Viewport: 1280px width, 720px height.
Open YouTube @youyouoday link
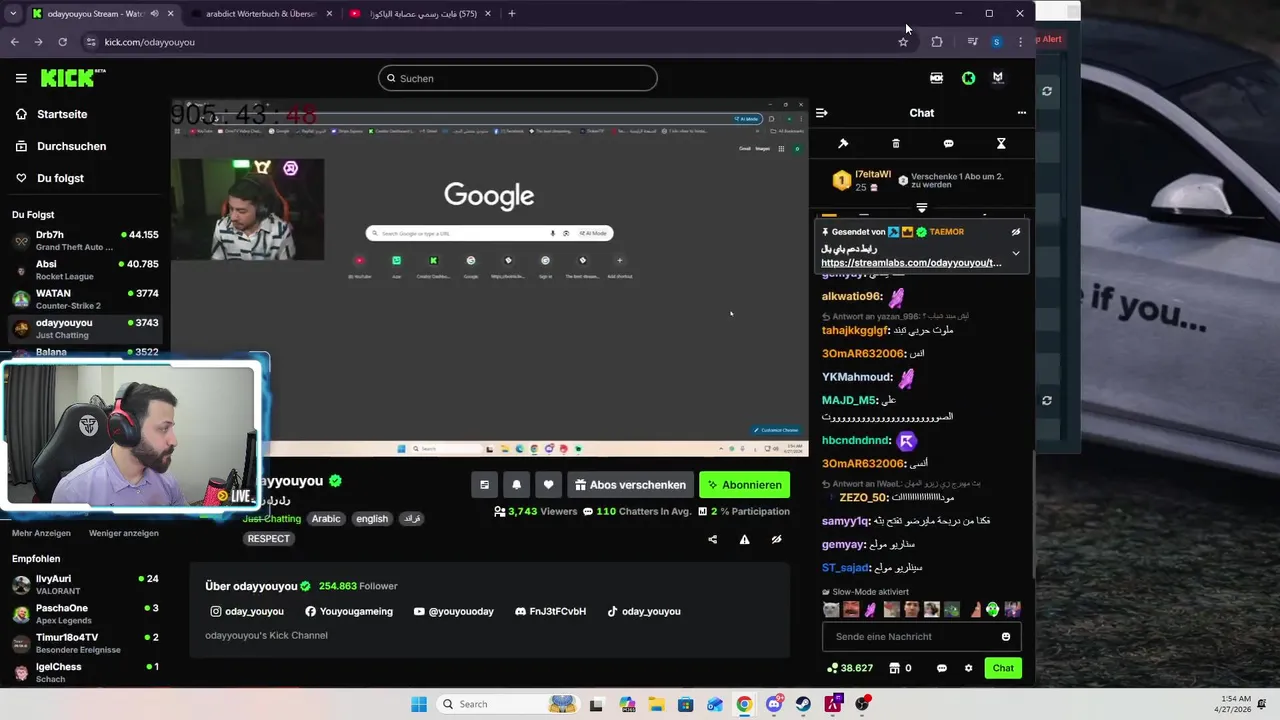[454, 611]
